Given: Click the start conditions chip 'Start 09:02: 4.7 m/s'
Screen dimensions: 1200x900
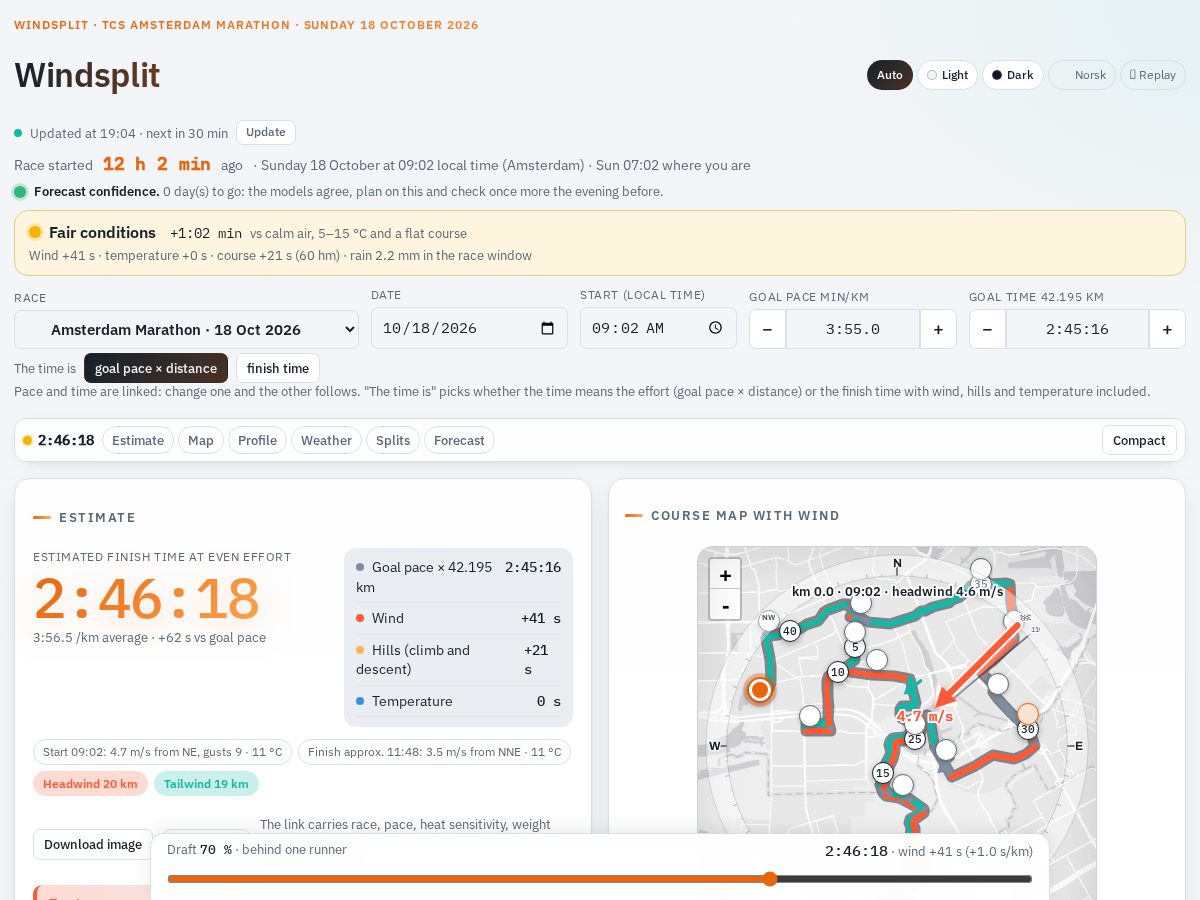Looking at the screenshot, I should pyautogui.click(x=162, y=752).
